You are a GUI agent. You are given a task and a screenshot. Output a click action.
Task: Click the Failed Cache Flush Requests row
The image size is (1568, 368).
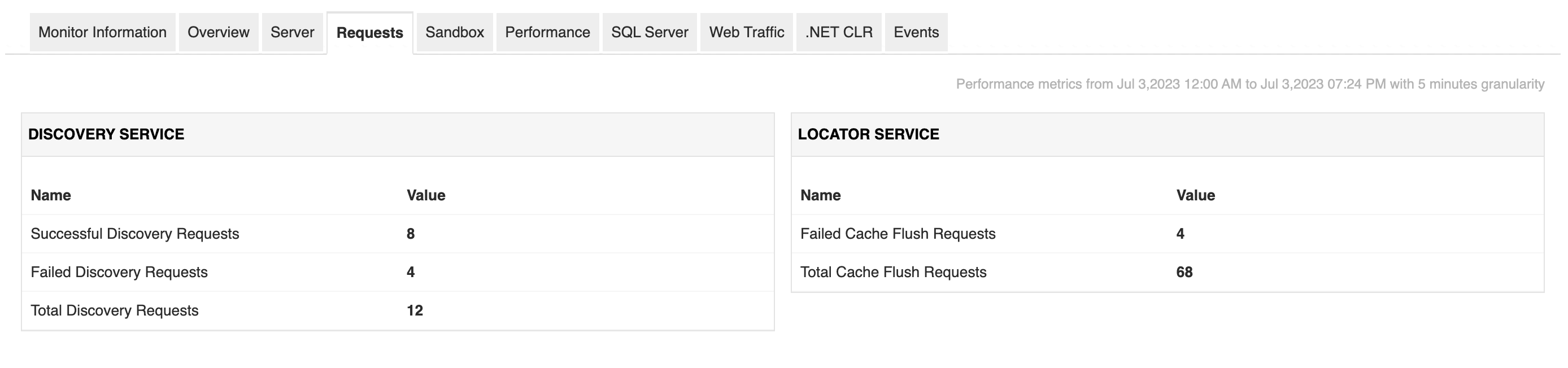pyautogui.click(x=898, y=234)
